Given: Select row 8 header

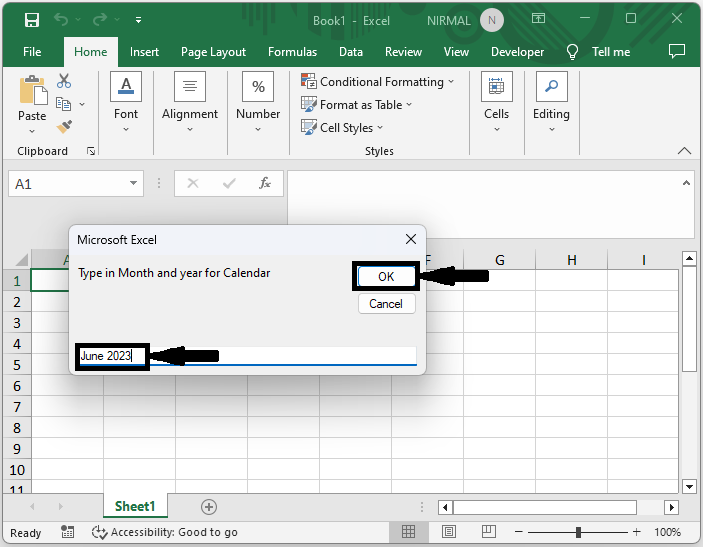Looking at the screenshot, I should 17,428.
